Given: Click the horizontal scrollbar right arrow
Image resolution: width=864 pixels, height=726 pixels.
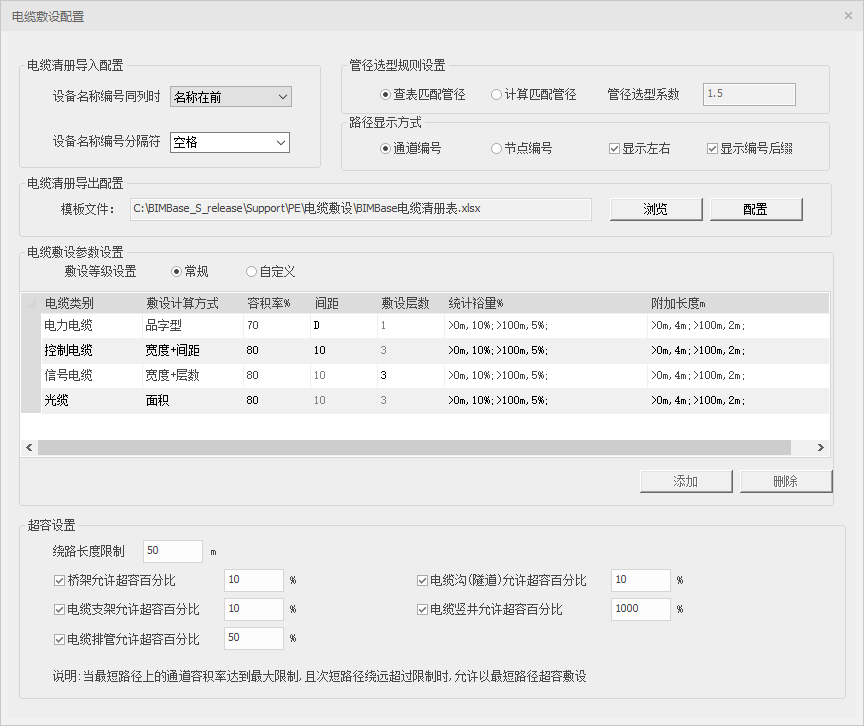Looking at the screenshot, I should click(x=820, y=448).
